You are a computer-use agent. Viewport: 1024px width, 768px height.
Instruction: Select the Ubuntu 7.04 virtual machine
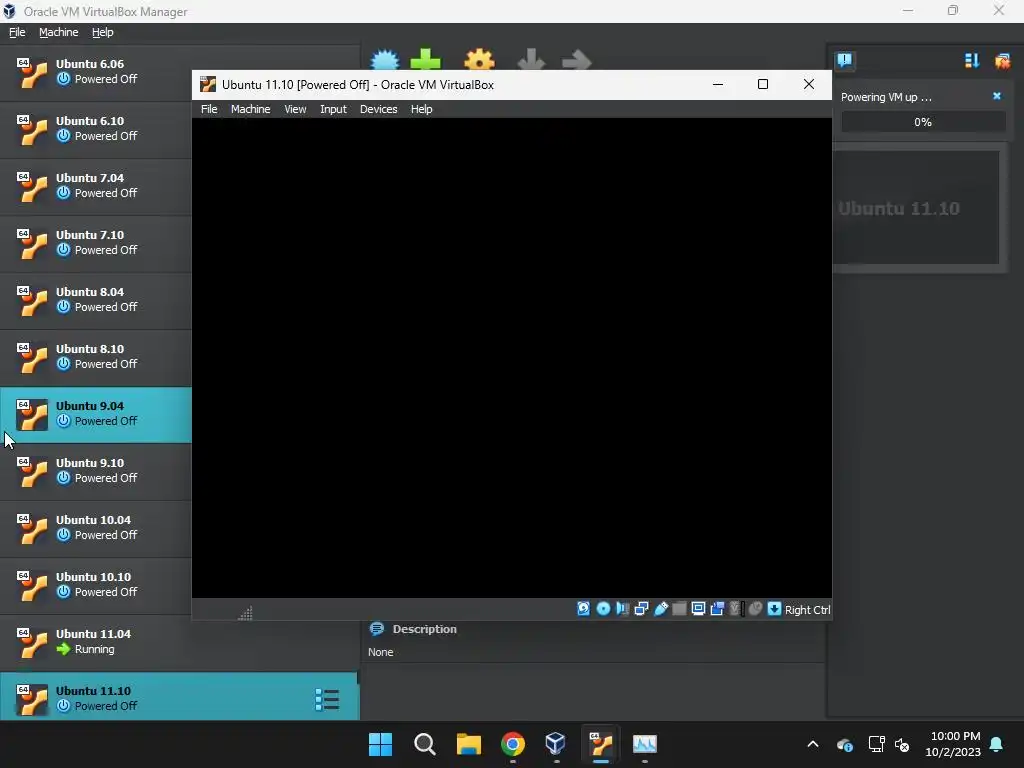tap(95, 186)
